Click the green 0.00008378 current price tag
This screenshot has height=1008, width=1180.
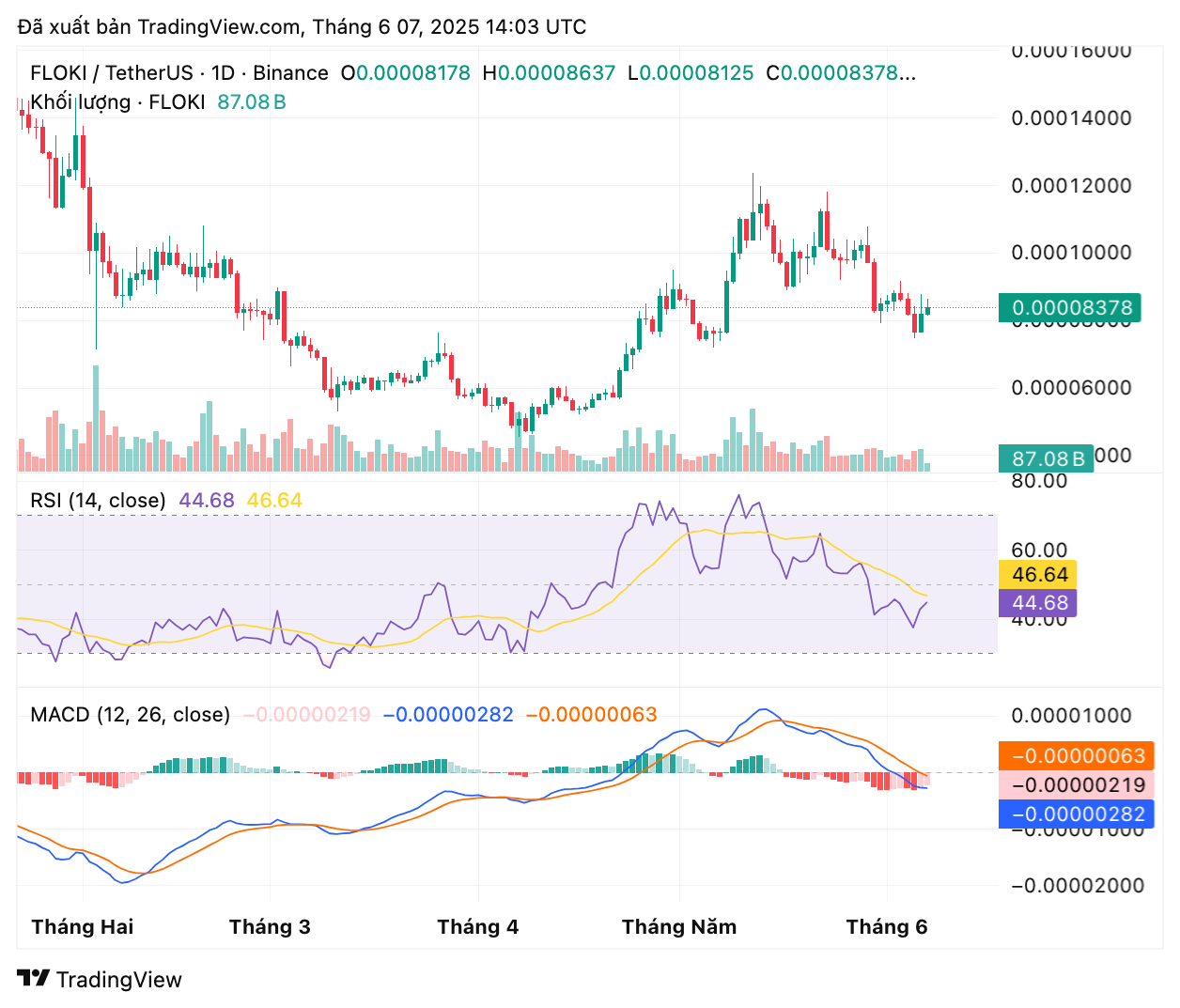coord(1070,308)
